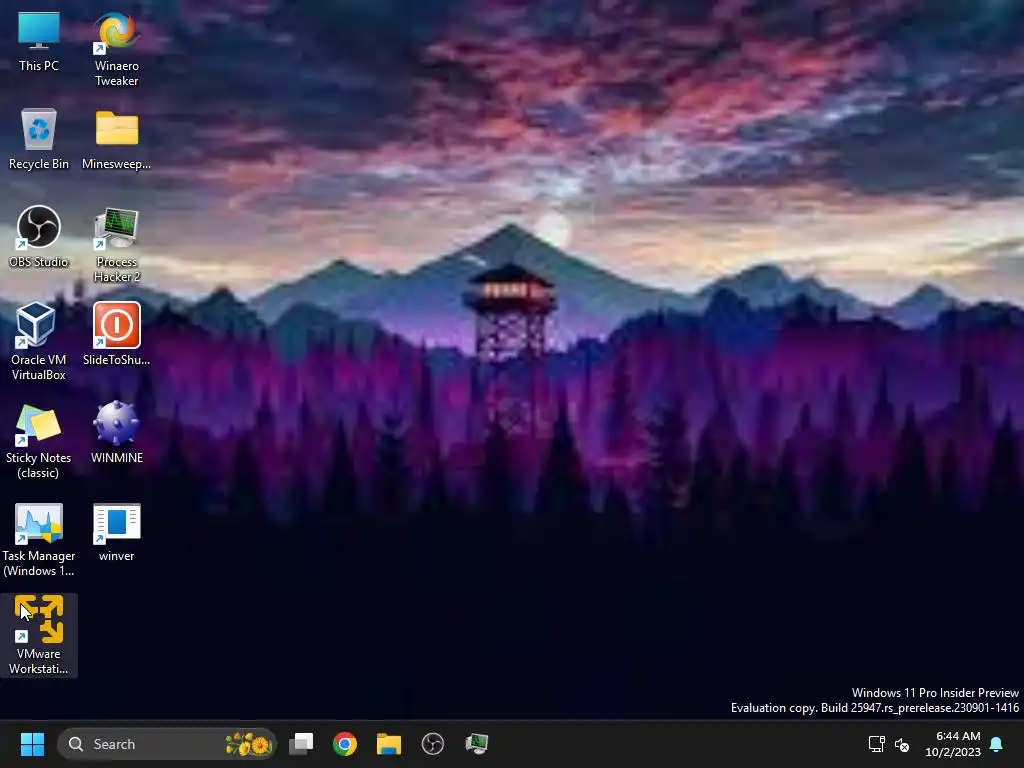Select the WINMINE desktop icon
1024x768 pixels.
coord(116,432)
